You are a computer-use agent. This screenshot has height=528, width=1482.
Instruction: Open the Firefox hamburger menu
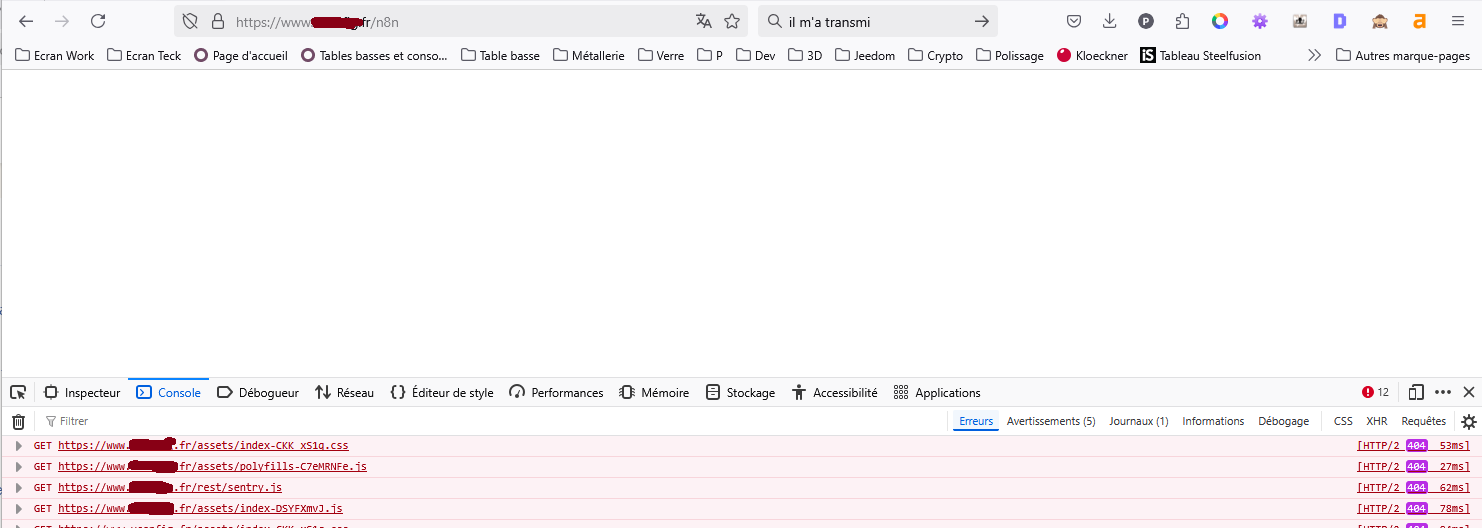point(1458,21)
